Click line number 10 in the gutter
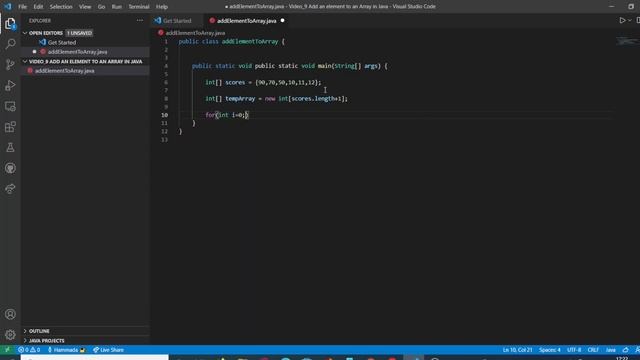640x360 pixels. (164, 115)
